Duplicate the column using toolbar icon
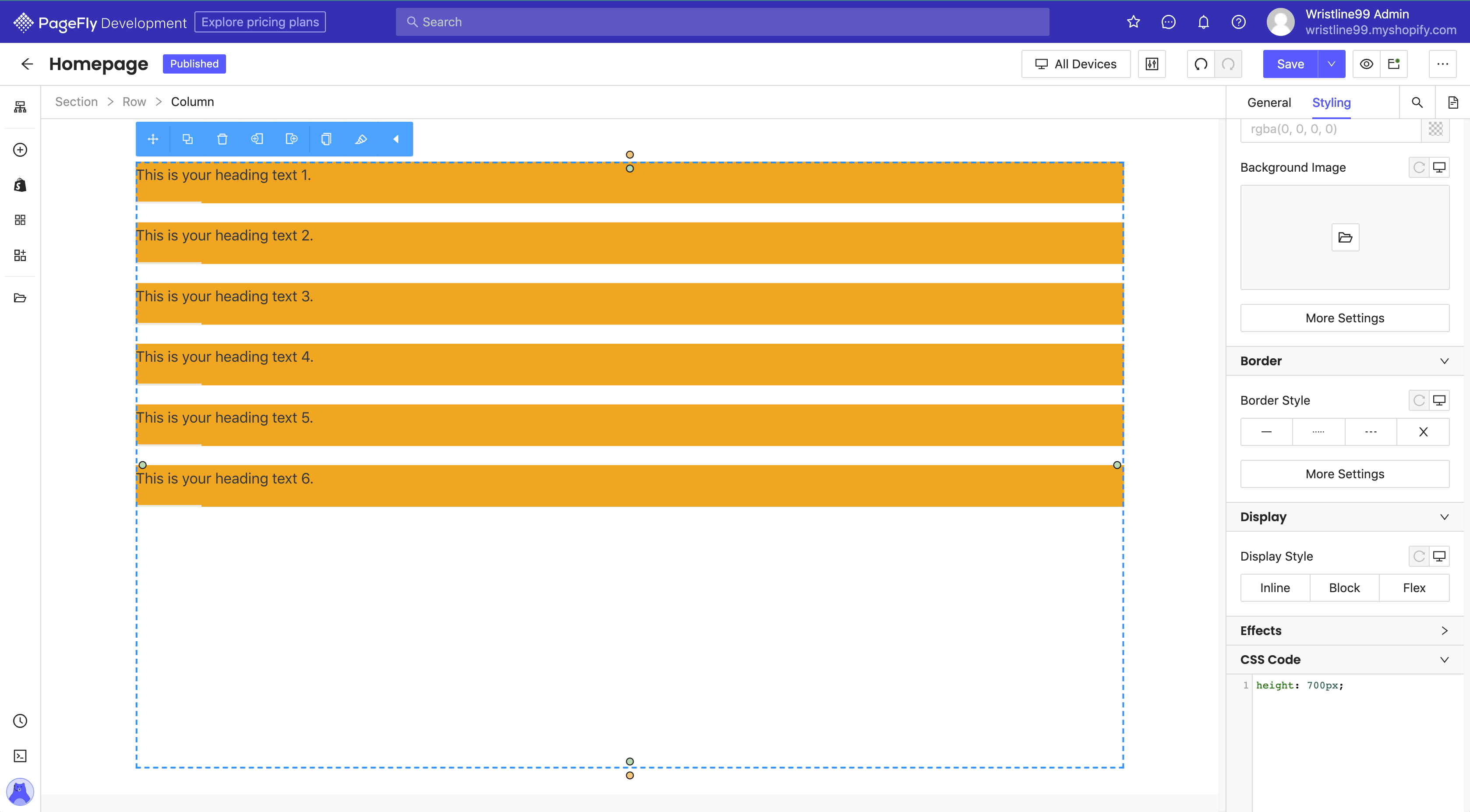 tap(188, 139)
